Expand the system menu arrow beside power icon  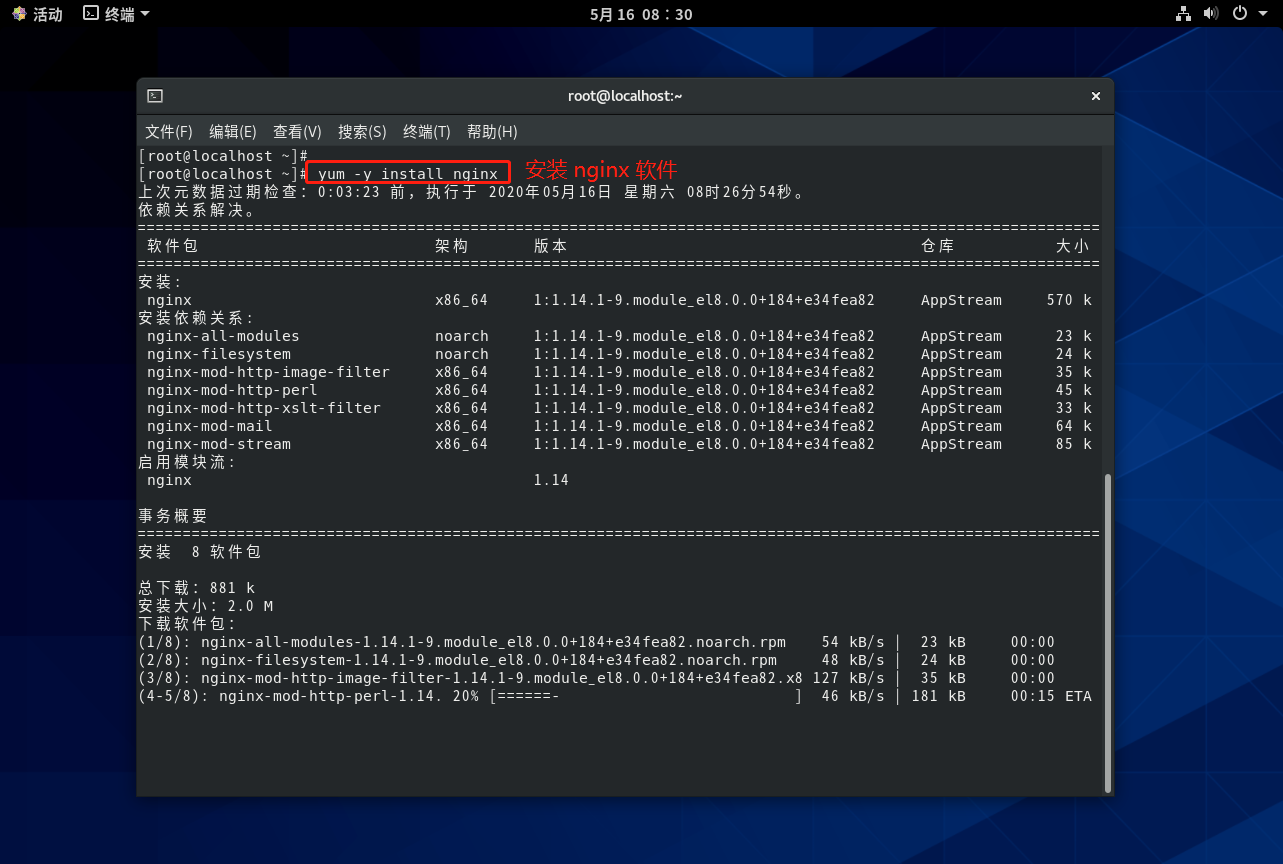tap(1262, 14)
